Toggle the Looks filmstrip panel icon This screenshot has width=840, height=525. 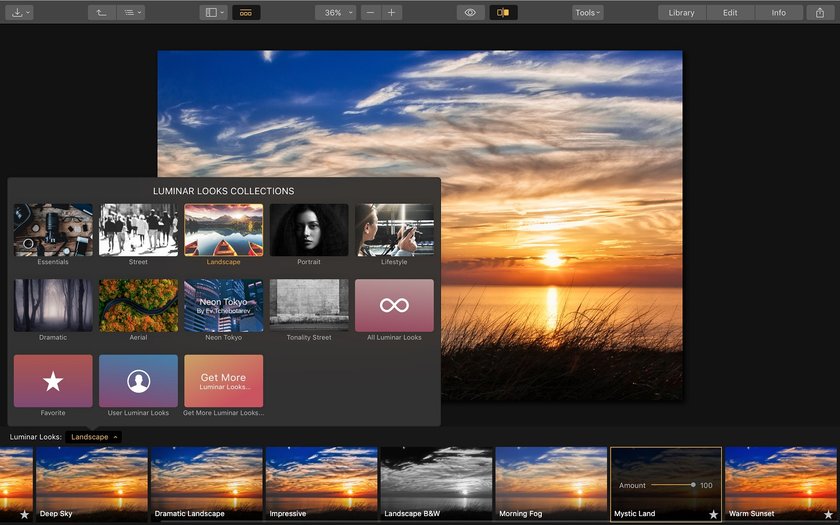[x=246, y=12]
